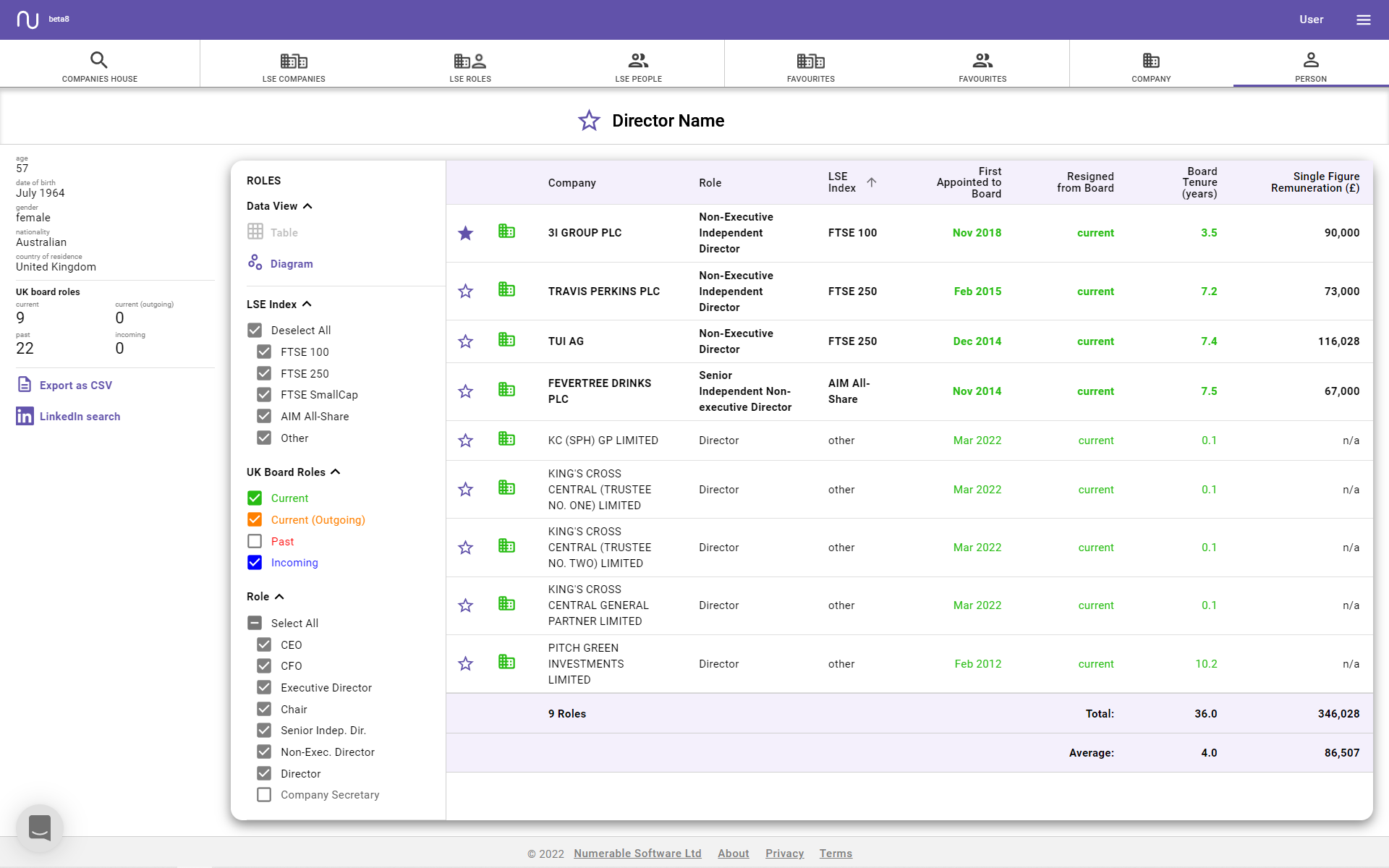Screen dimensions: 1389x868
Task: Sort by Board Tenure column header
Action: point(1199,182)
